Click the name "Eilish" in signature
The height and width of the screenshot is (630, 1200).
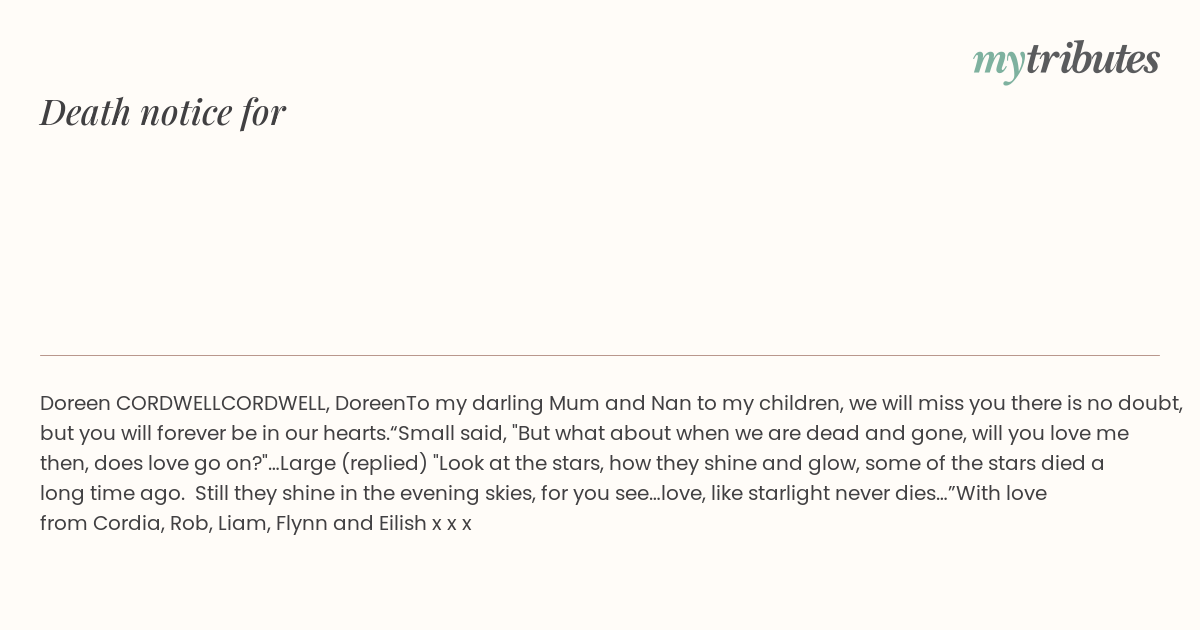tap(402, 523)
